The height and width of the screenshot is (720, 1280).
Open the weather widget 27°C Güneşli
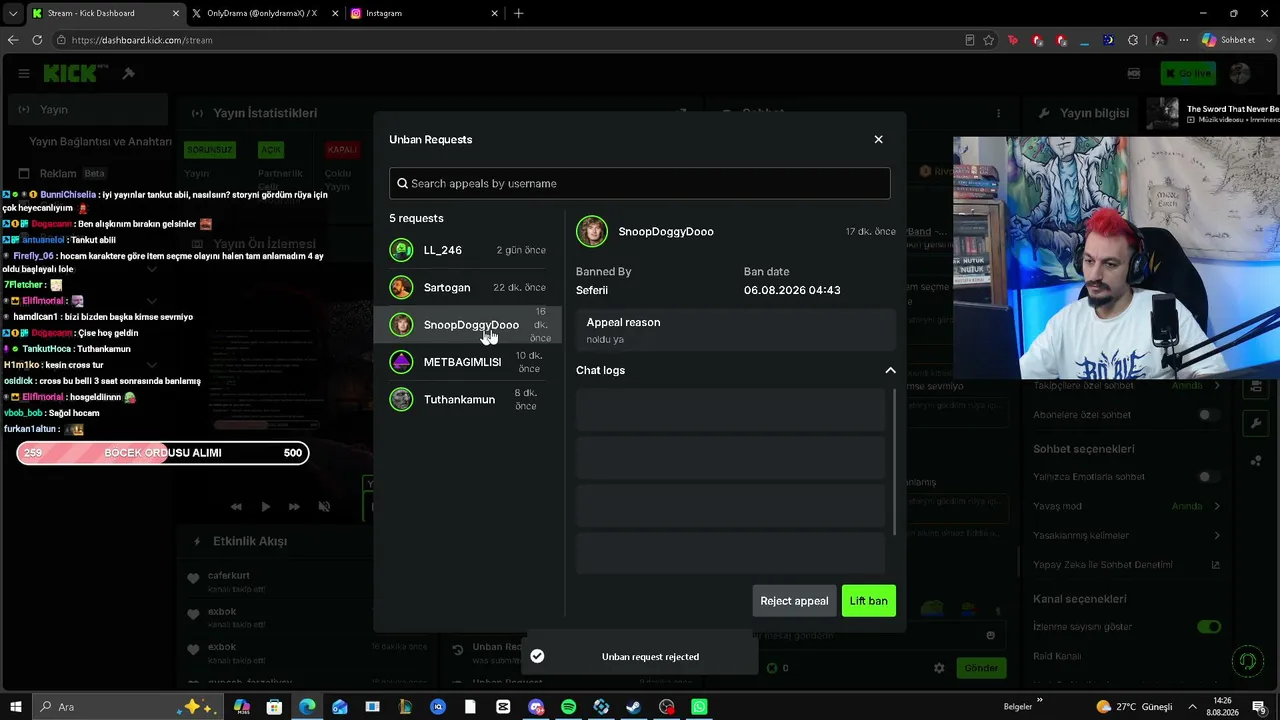(1134, 707)
